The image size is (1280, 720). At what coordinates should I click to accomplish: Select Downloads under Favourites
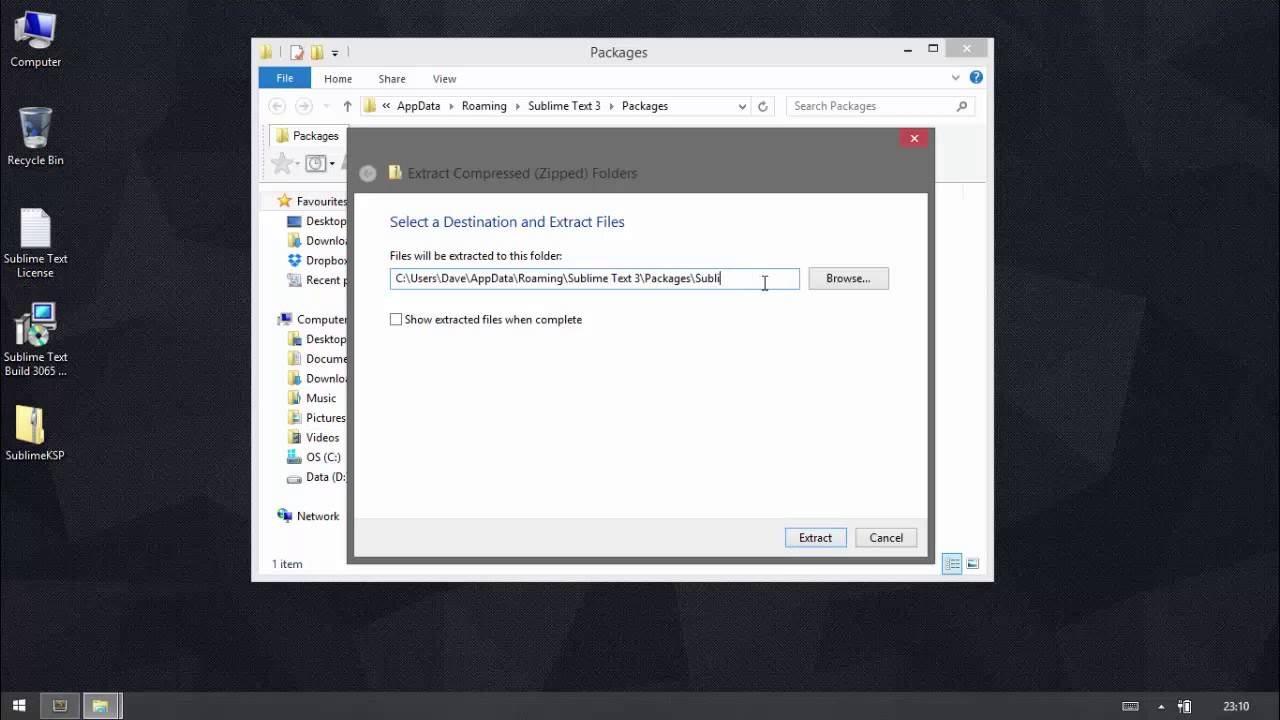317,241
